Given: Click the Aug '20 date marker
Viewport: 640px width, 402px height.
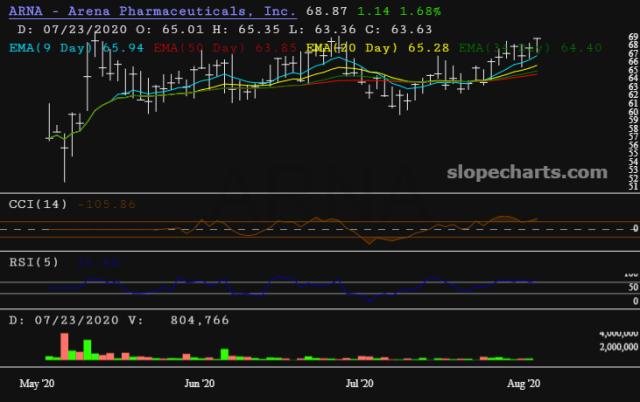Looking at the screenshot, I should click(x=523, y=383).
